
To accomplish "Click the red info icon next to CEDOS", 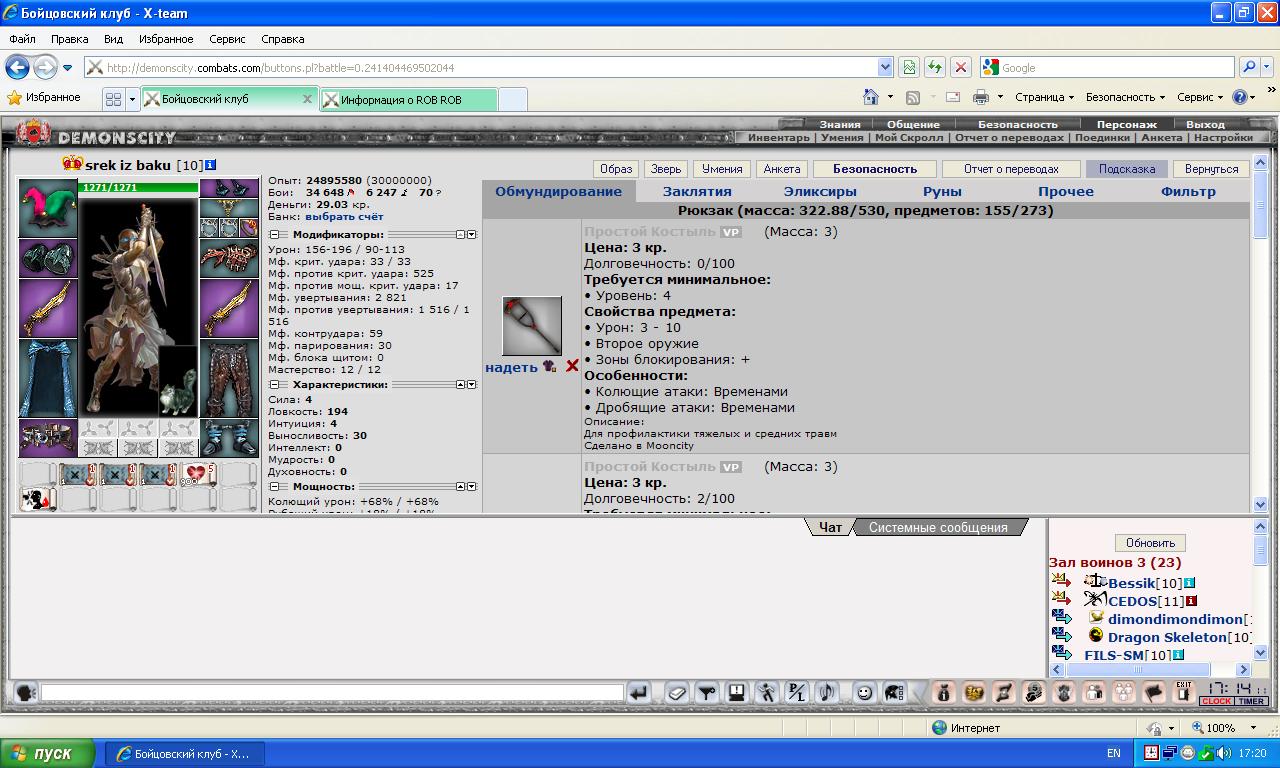I will [x=1192, y=601].
